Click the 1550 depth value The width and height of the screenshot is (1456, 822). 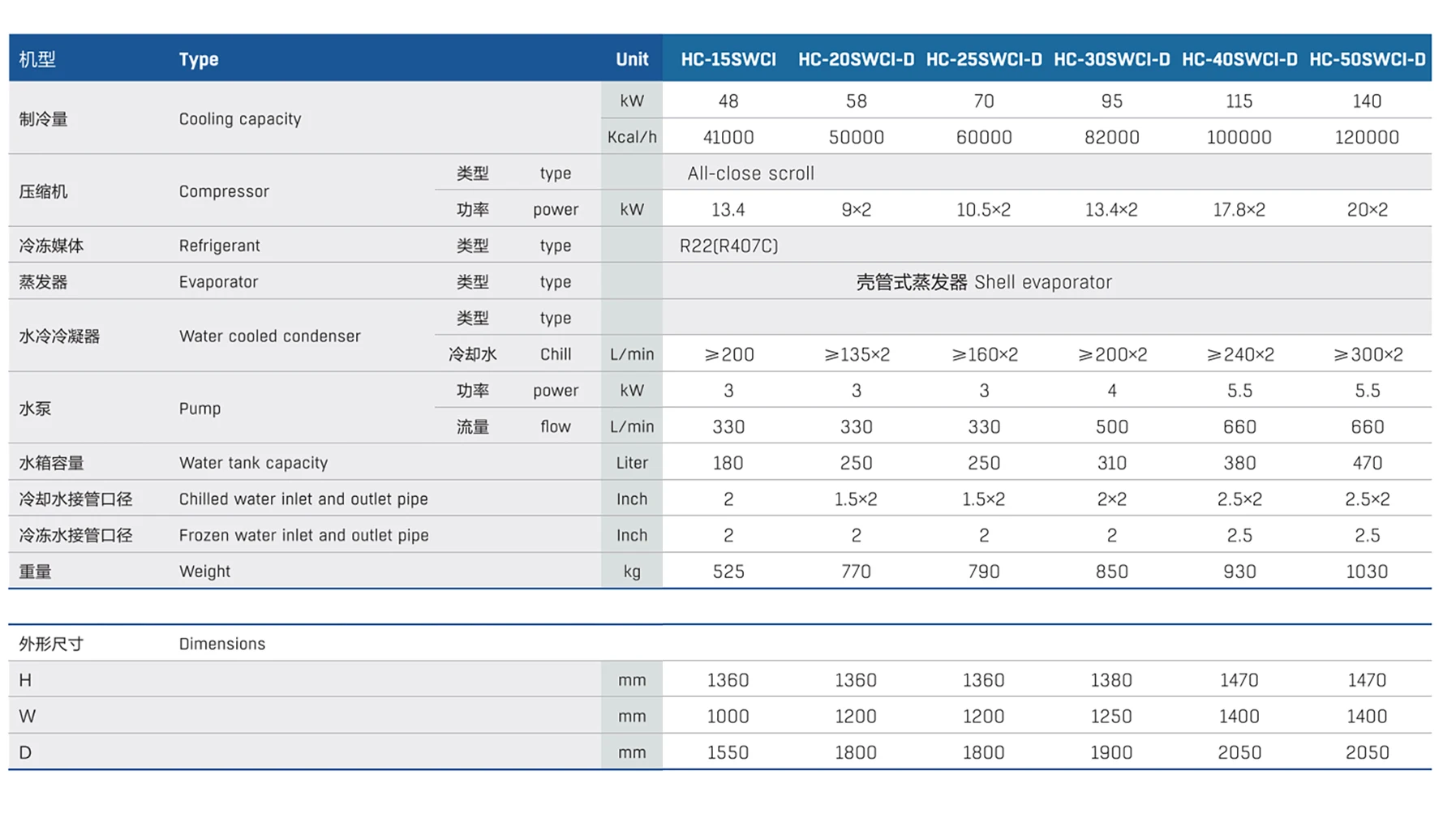click(x=728, y=753)
